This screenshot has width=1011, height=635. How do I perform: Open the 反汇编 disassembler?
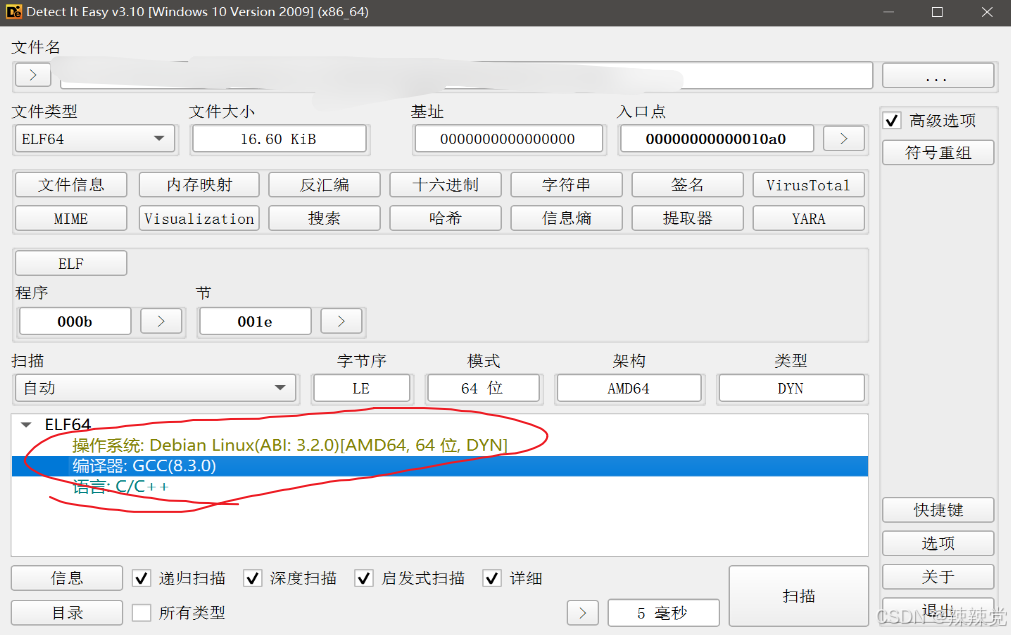324,185
